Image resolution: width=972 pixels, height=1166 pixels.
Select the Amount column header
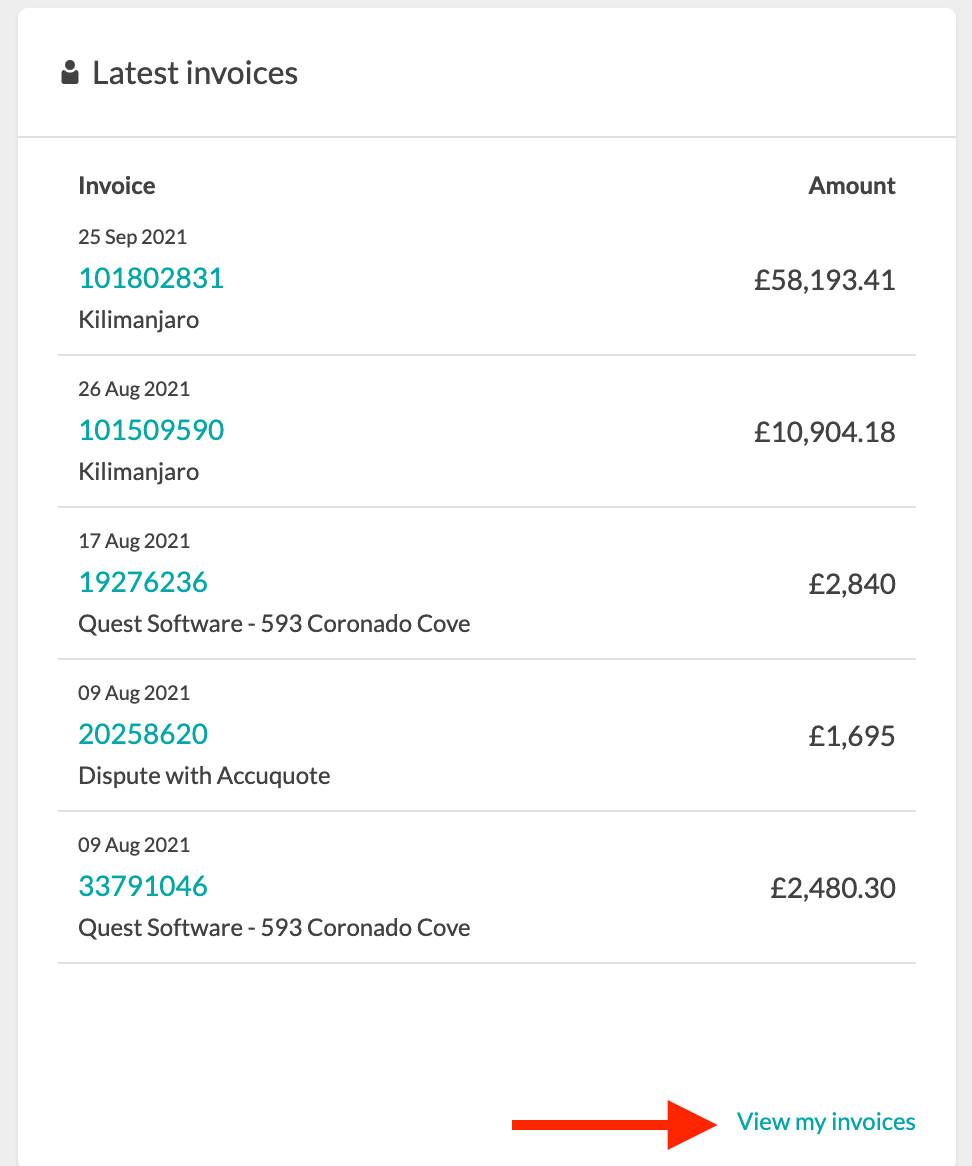[x=852, y=186]
